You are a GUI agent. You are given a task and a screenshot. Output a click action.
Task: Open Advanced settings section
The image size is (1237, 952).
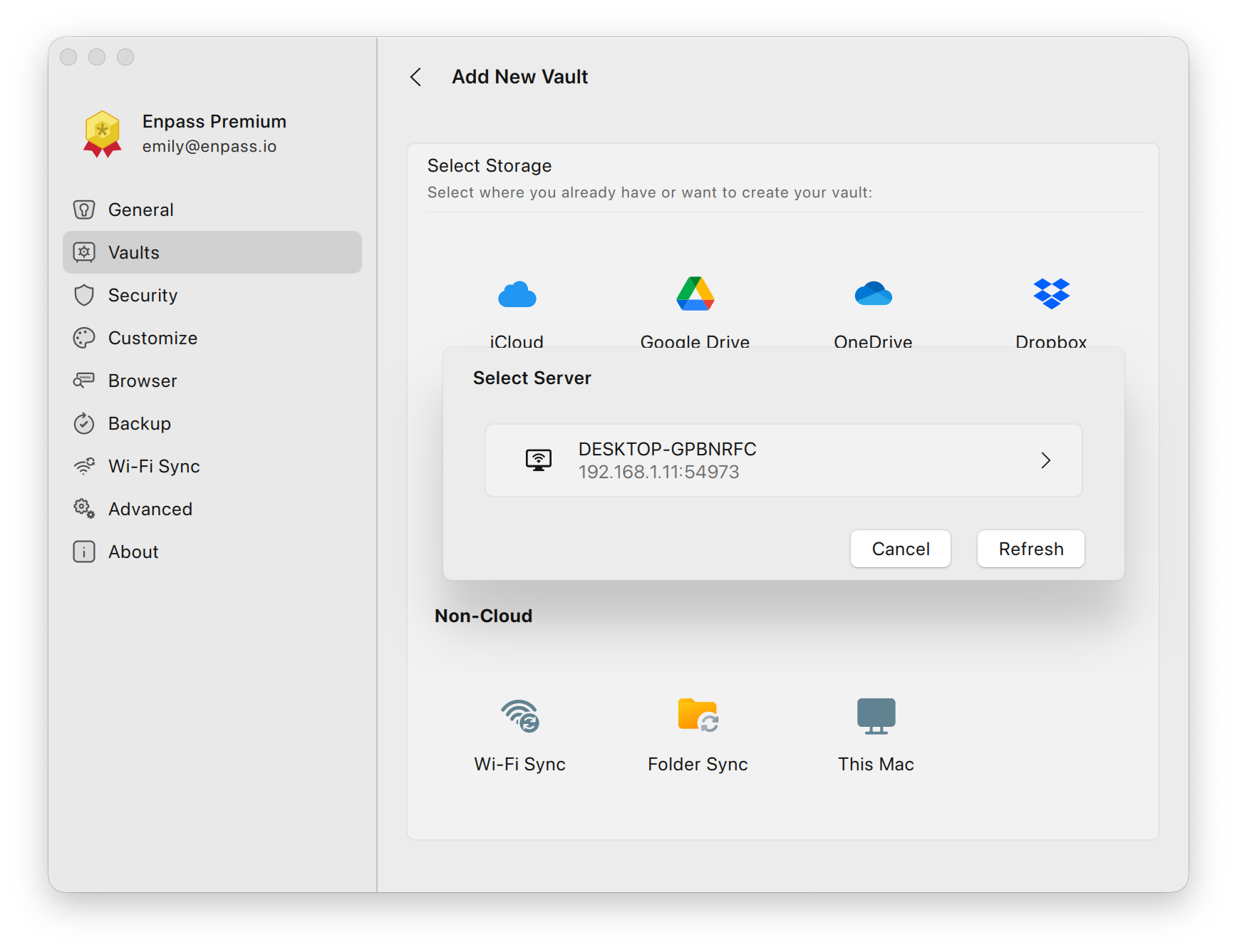[x=212, y=509]
